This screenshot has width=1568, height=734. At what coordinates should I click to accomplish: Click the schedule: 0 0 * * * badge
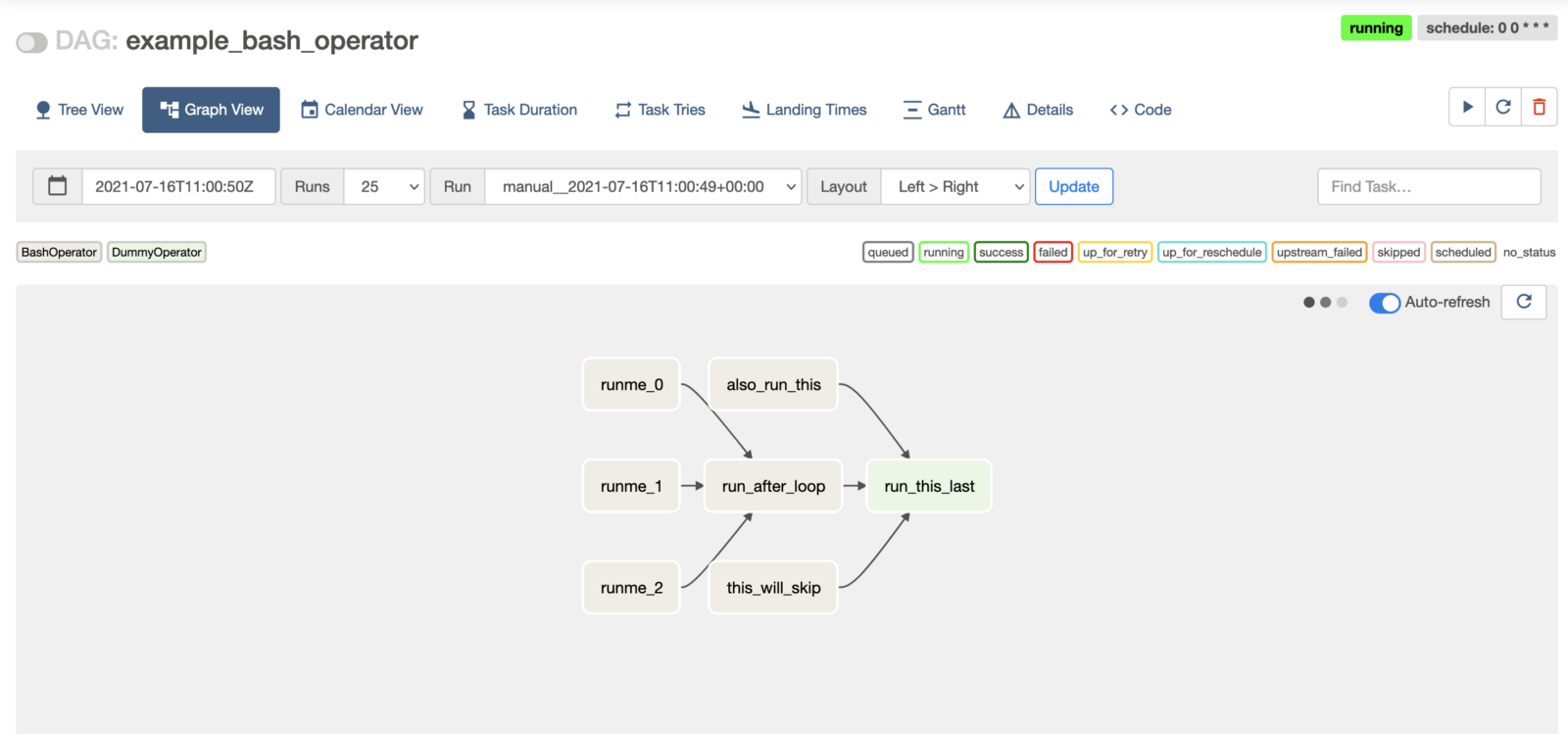(x=1487, y=27)
